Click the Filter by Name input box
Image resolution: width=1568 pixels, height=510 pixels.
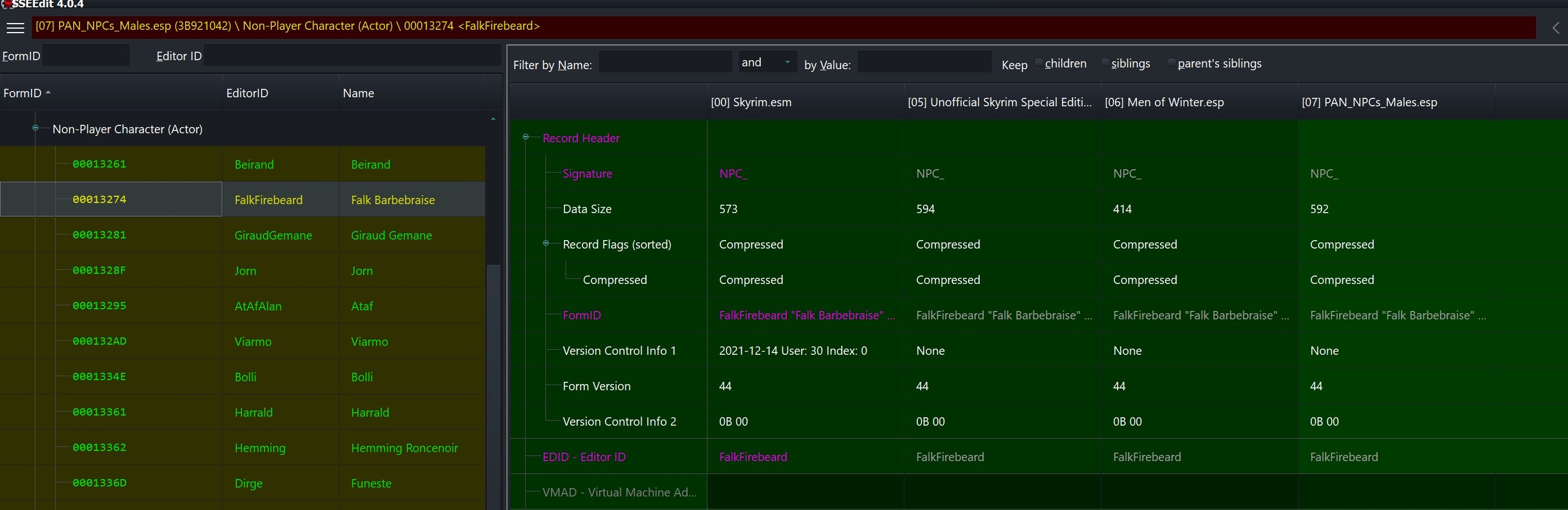click(665, 62)
